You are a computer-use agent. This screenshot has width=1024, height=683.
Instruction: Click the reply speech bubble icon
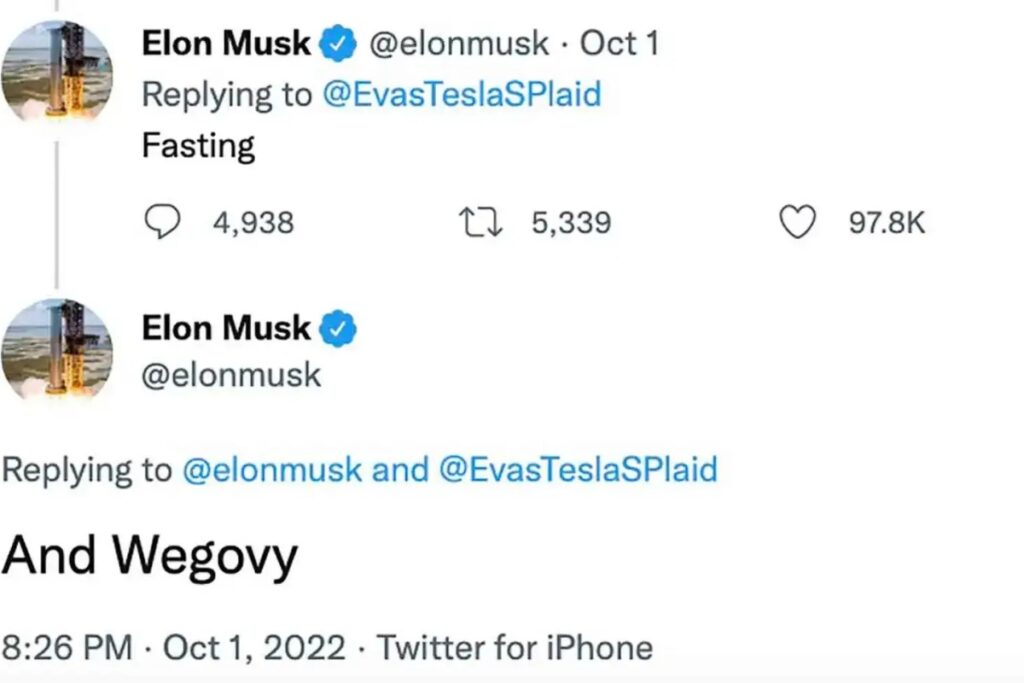(x=161, y=222)
